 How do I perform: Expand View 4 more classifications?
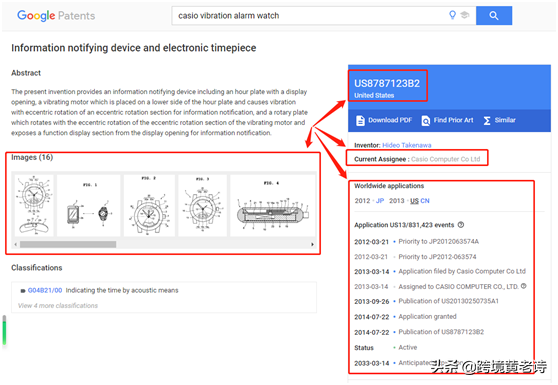pos(58,306)
